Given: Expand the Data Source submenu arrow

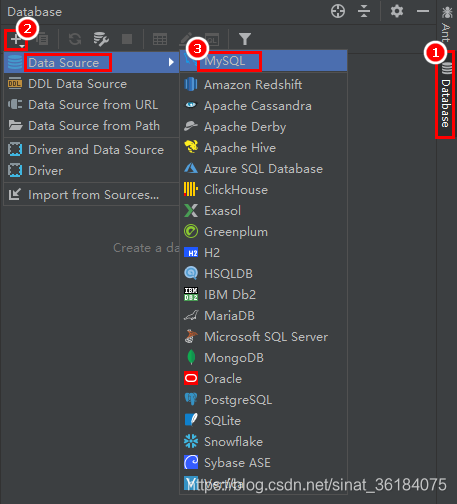Looking at the screenshot, I should click(x=171, y=62).
